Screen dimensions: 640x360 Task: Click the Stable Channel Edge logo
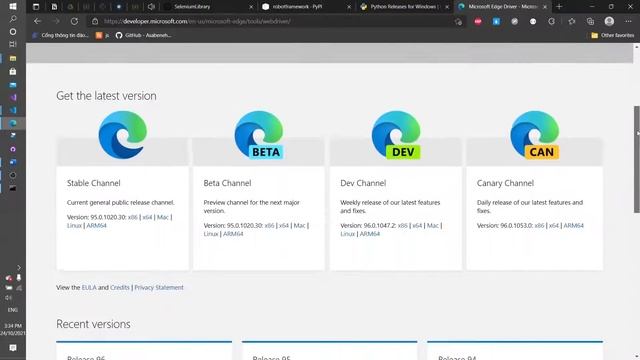pyautogui.click(x=122, y=135)
